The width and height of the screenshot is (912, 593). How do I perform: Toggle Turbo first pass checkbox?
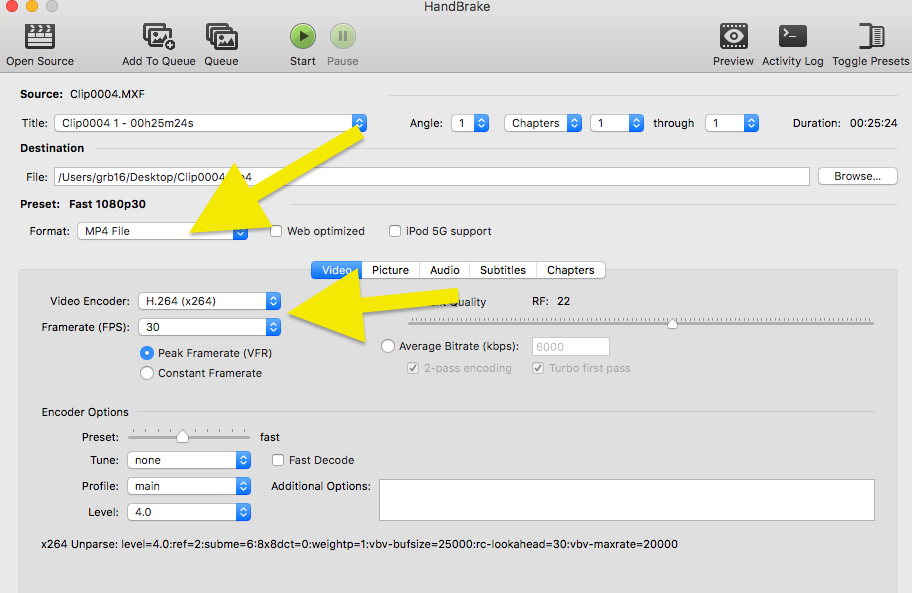538,368
